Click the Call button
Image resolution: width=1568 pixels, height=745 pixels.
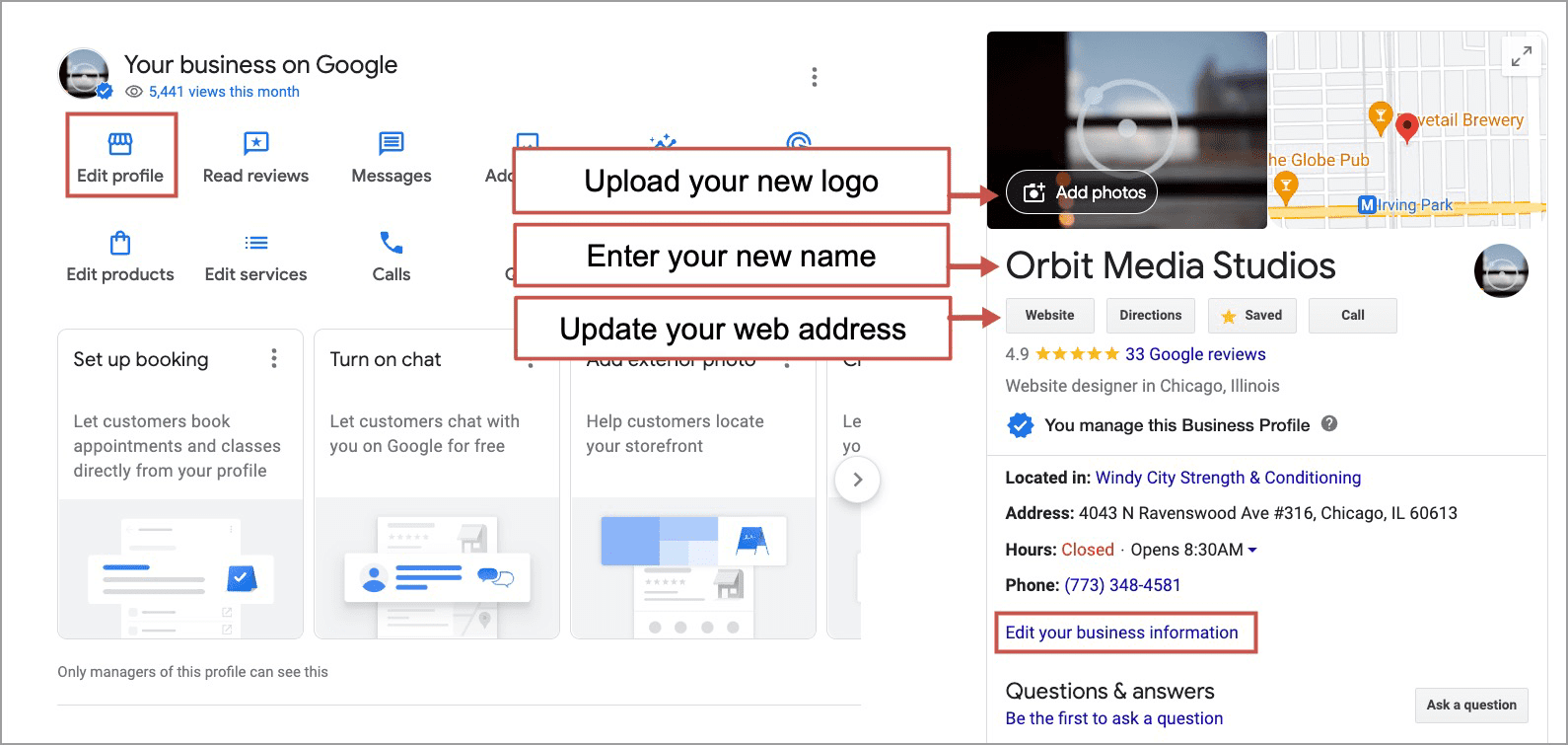pos(1352,316)
